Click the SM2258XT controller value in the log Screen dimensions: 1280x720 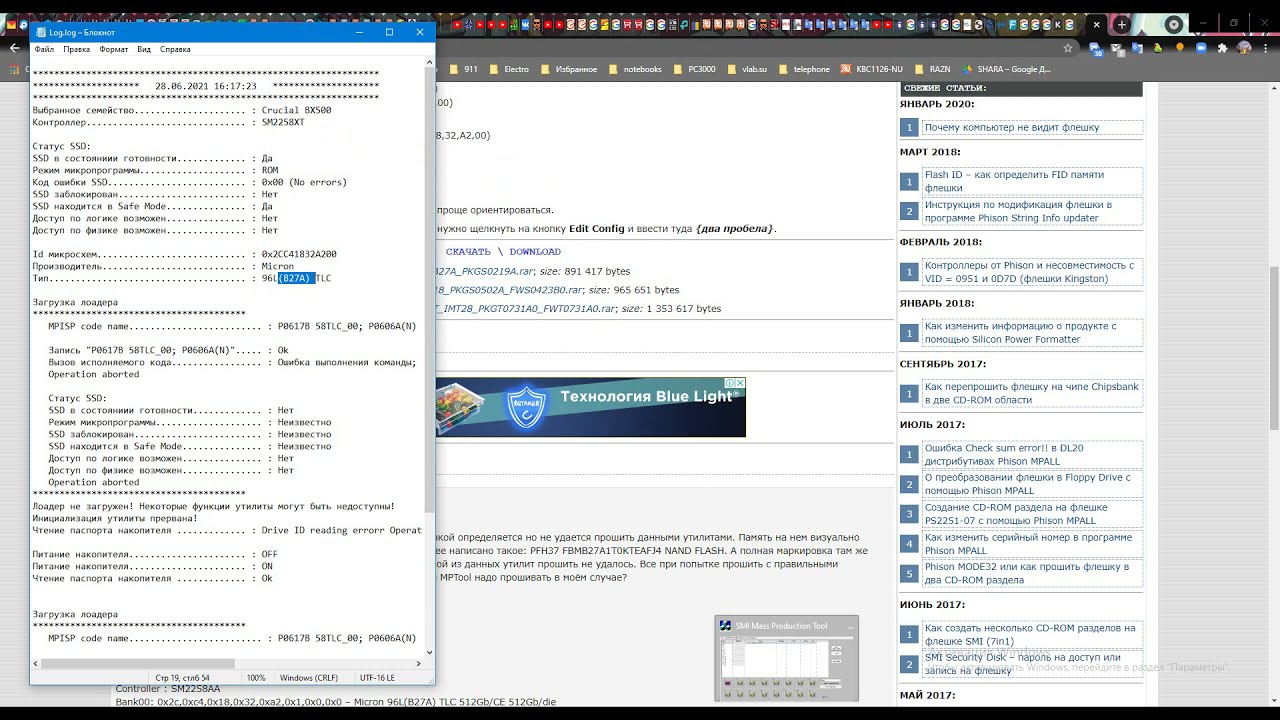(x=283, y=122)
